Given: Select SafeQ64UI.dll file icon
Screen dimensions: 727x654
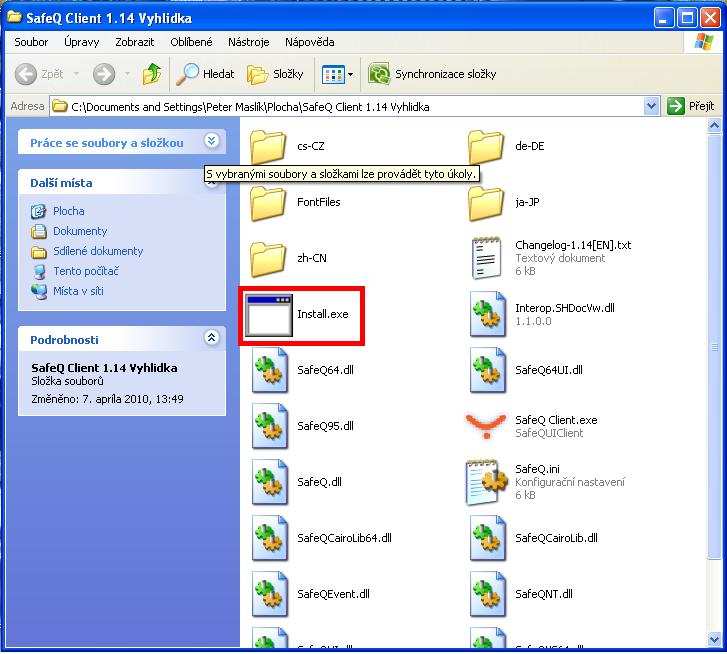Looking at the screenshot, I should coord(487,370).
